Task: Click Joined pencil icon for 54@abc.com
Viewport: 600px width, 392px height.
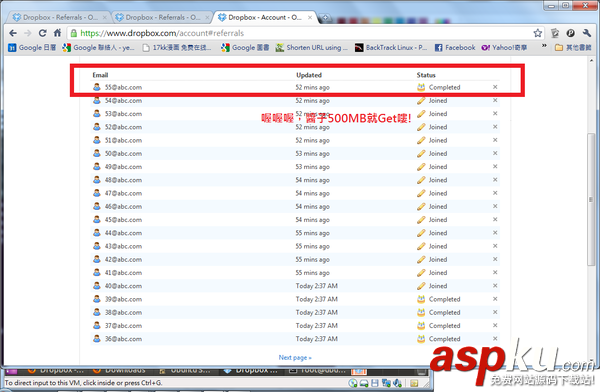Action: click(x=421, y=100)
